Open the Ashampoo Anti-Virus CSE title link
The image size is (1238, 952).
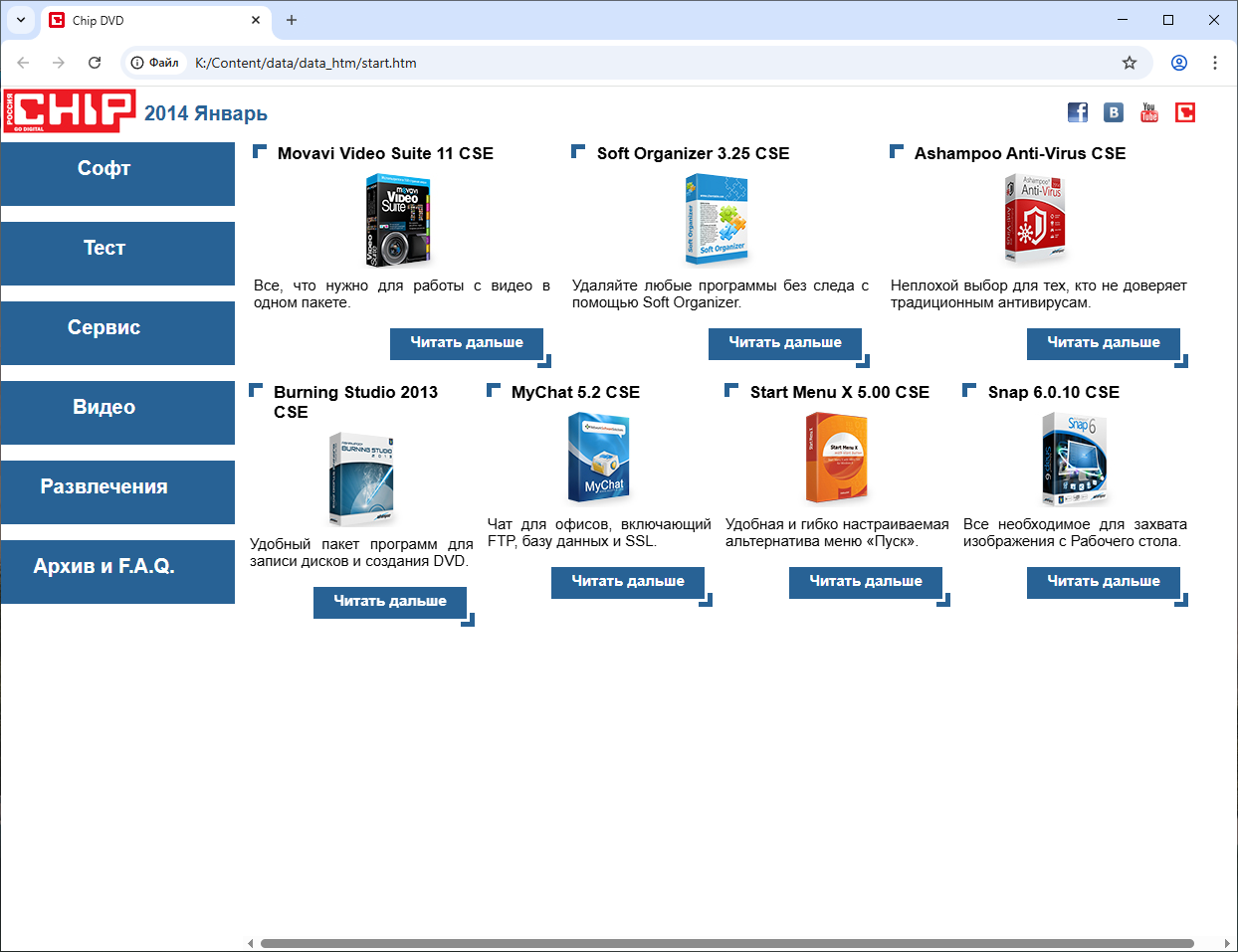[1020, 153]
